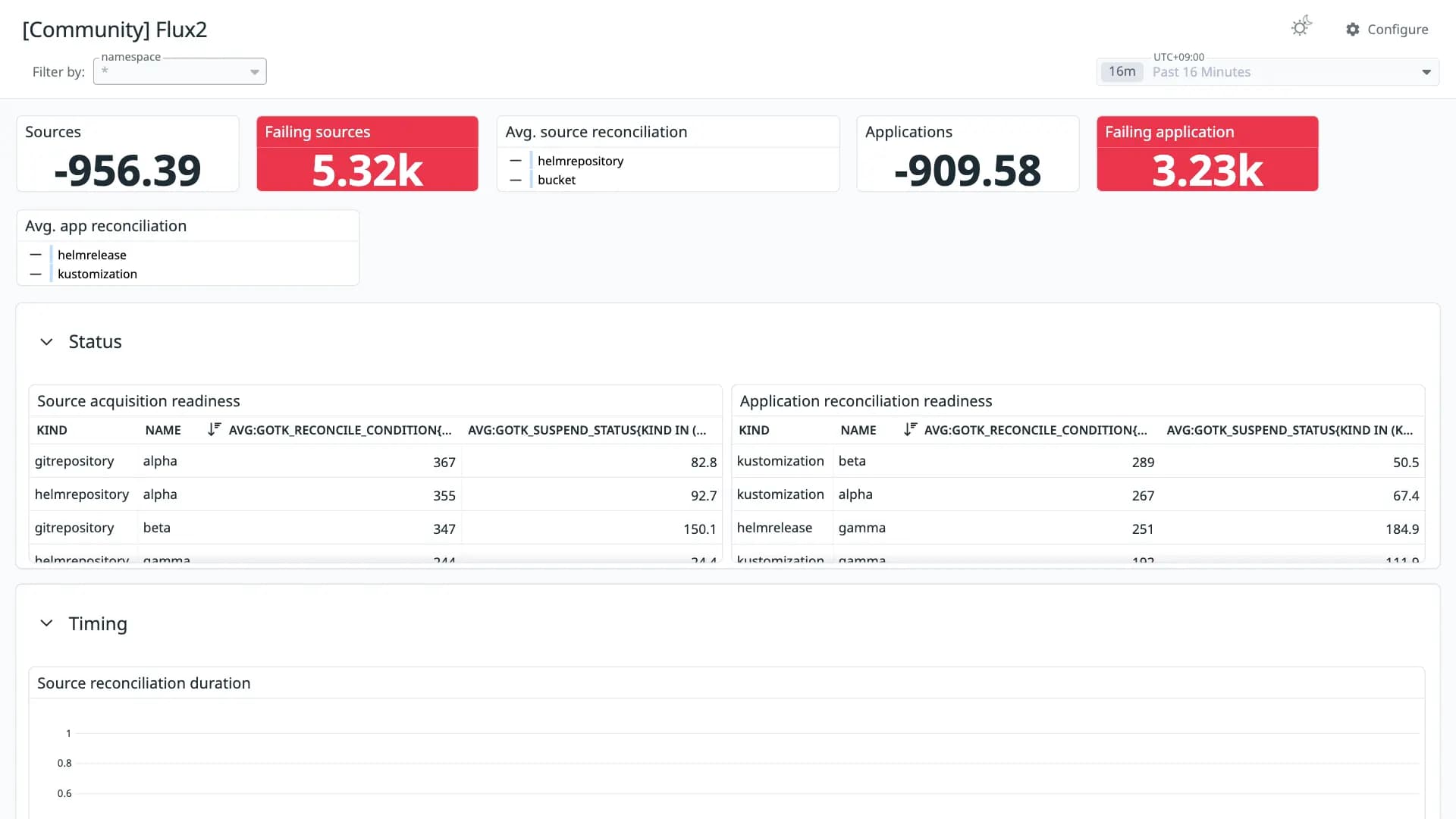Screen dimensions: 1456x819
Task: Click the helmrelease gamma row kind cell
Action: [x=774, y=528]
